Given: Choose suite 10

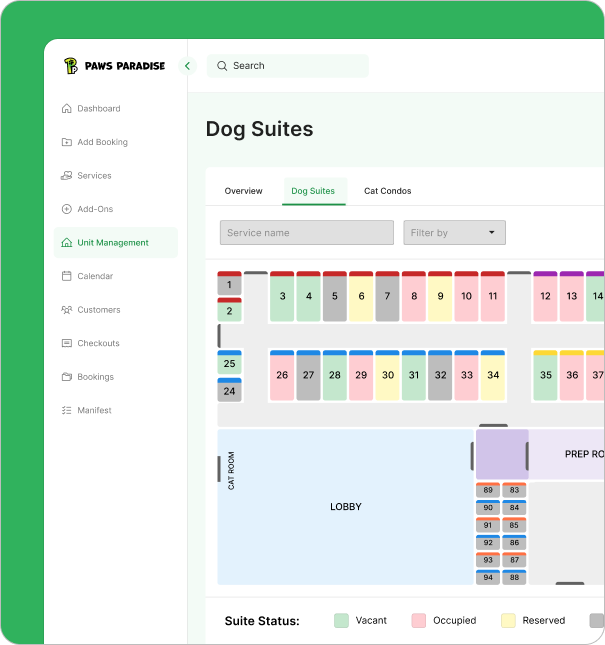Looking at the screenshot, I should coord(466,296).
